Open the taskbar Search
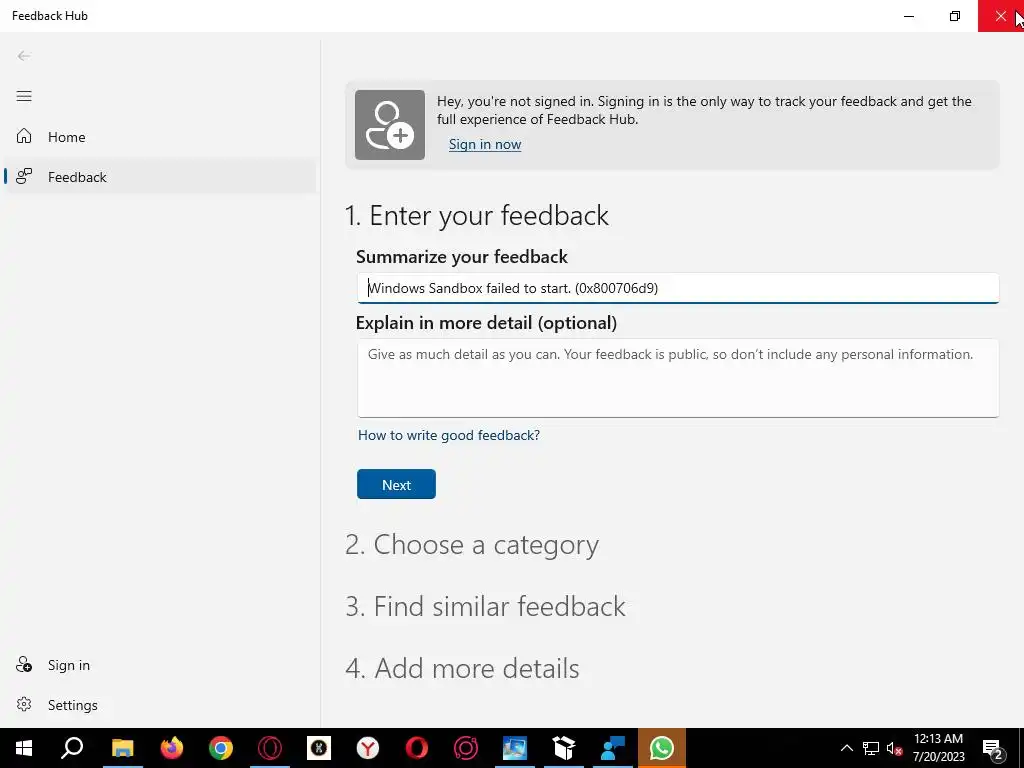 tap(72, 748)
